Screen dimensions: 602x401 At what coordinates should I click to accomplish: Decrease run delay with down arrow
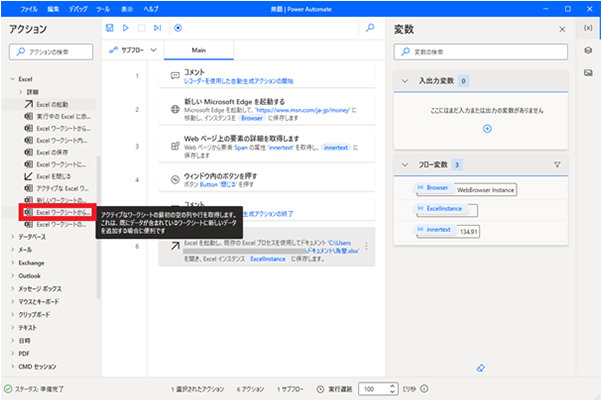[392, 392]
